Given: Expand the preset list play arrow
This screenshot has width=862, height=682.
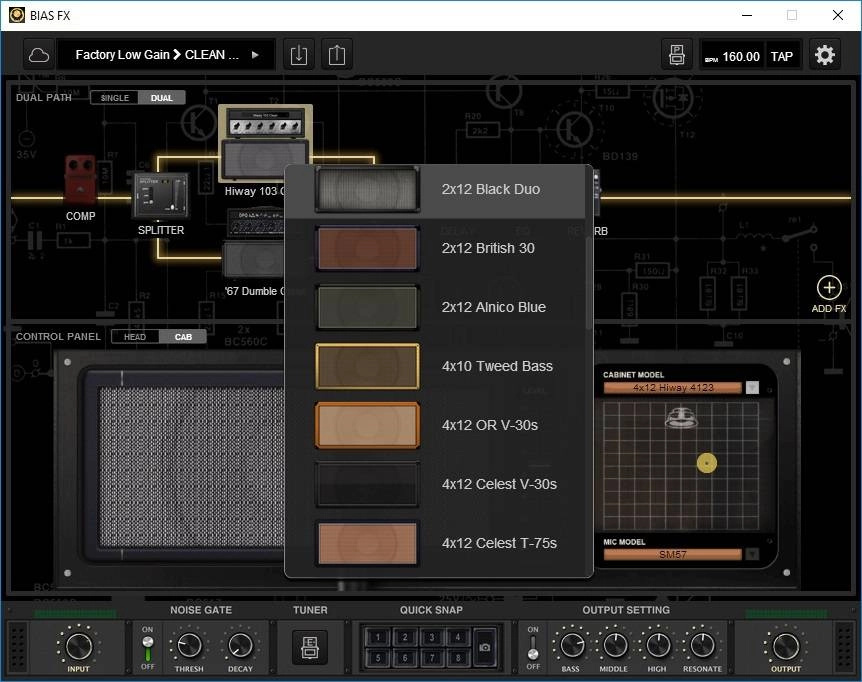Looking at the screenshot, I should click(x=255, y=55).
